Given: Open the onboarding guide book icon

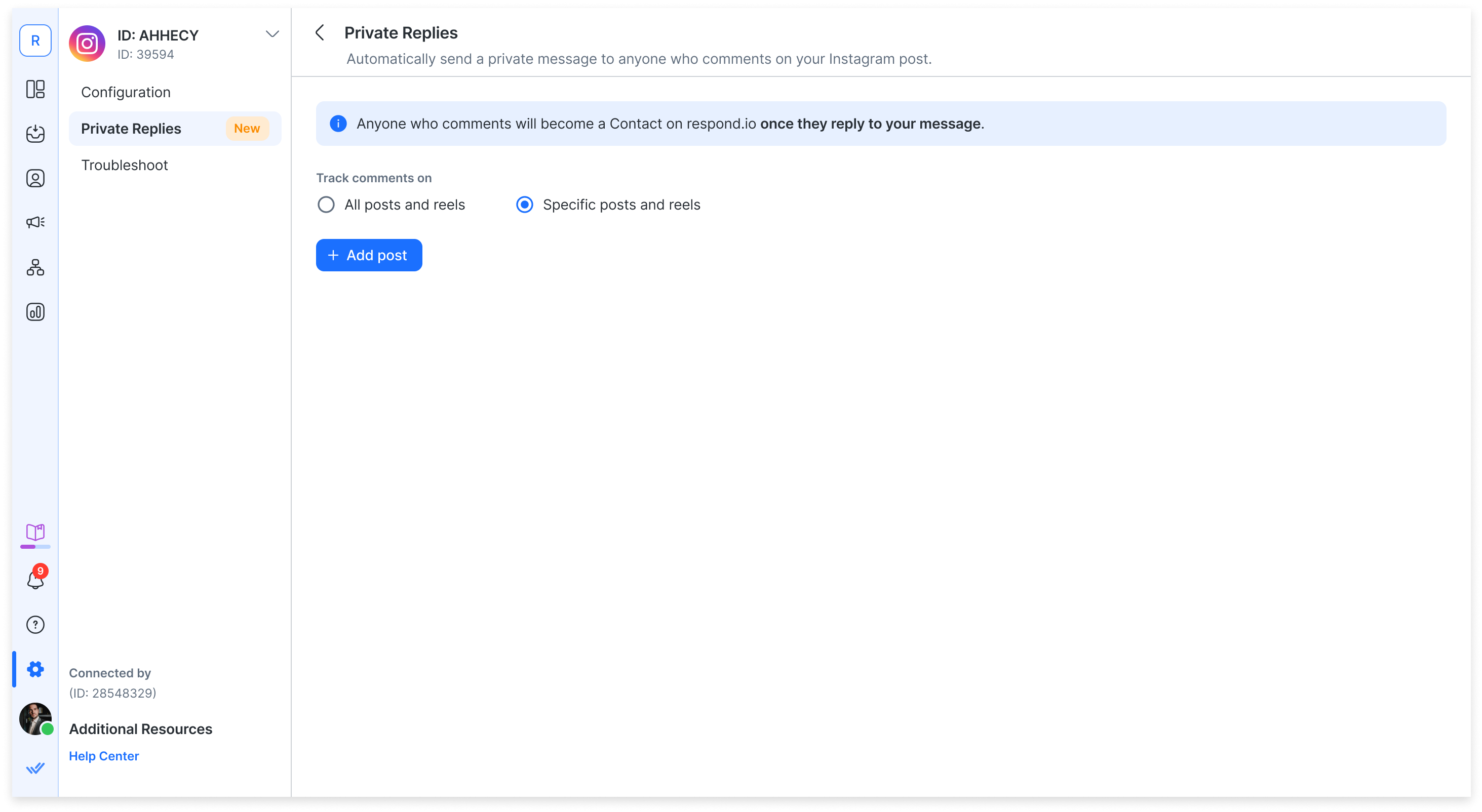Looking at the screenshot, I should pos(35,533).
